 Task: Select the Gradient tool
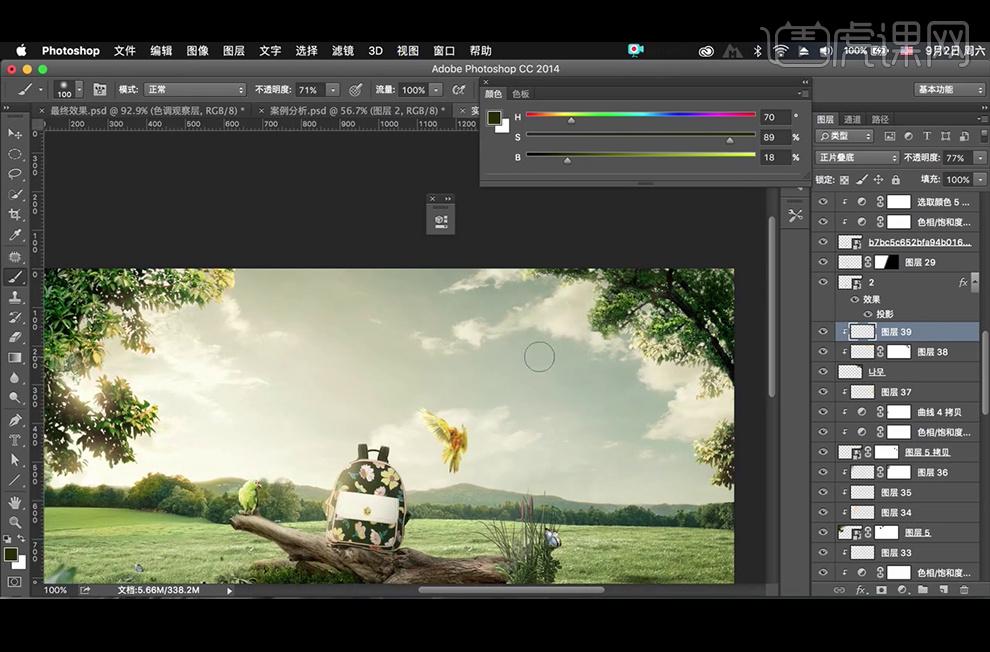click(15, 358)
